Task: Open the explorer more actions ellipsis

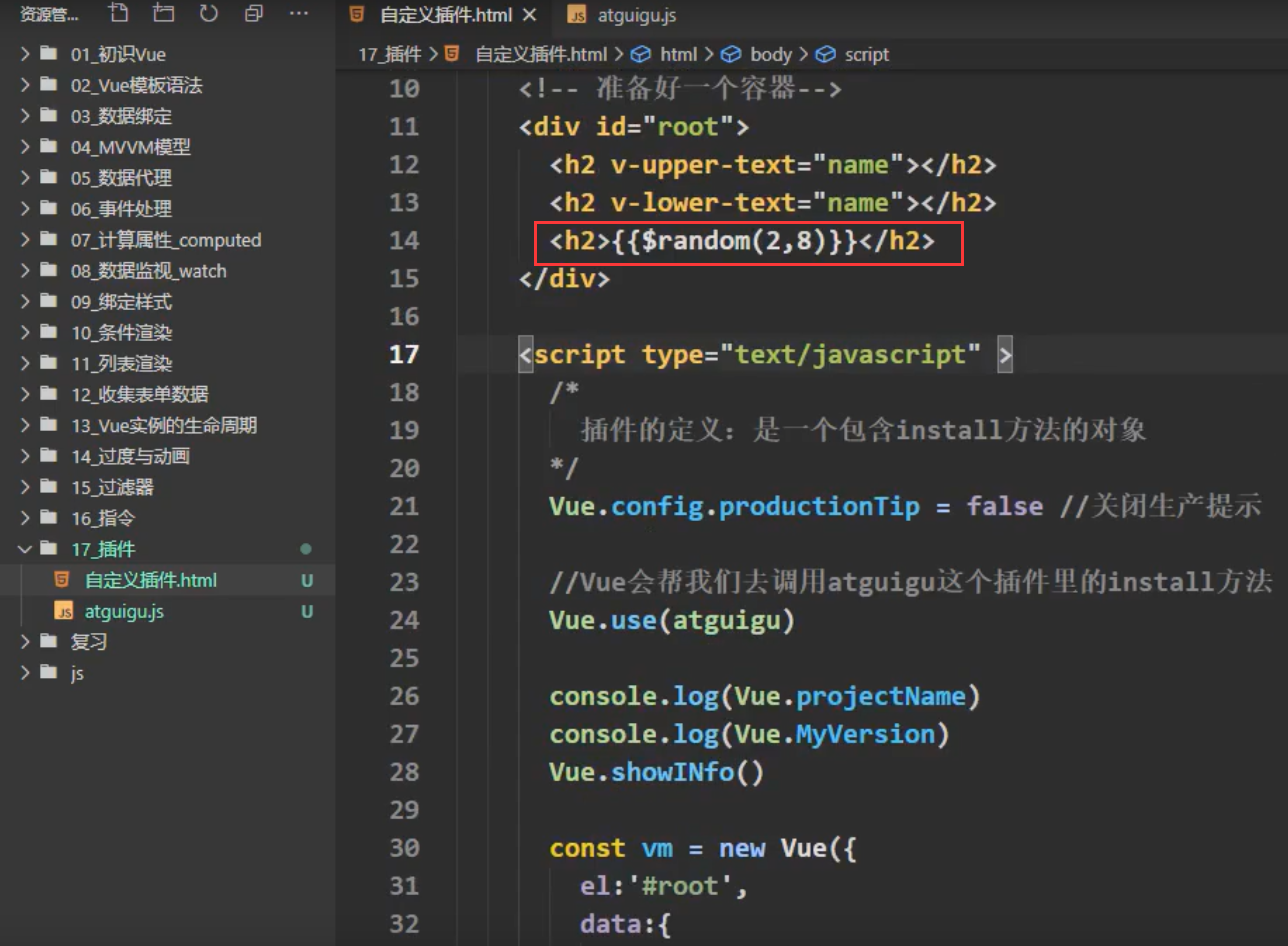Action: pos(298,14)
